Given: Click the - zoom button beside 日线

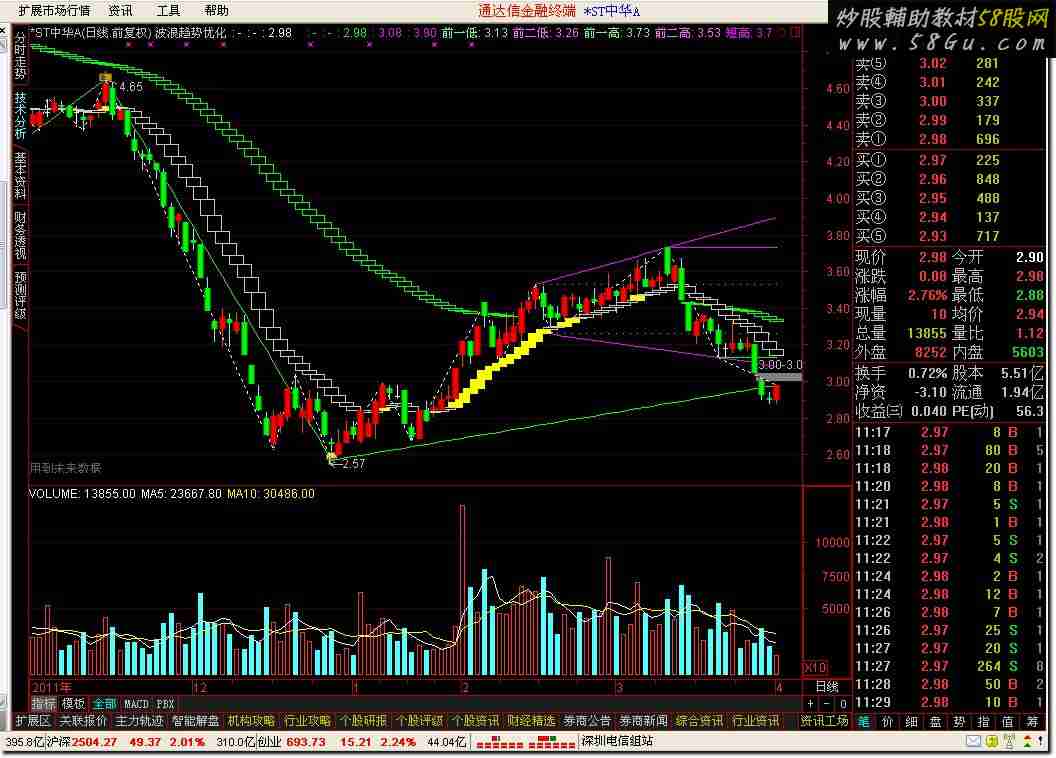Looking at the screenshot, I should pos(826,704).
